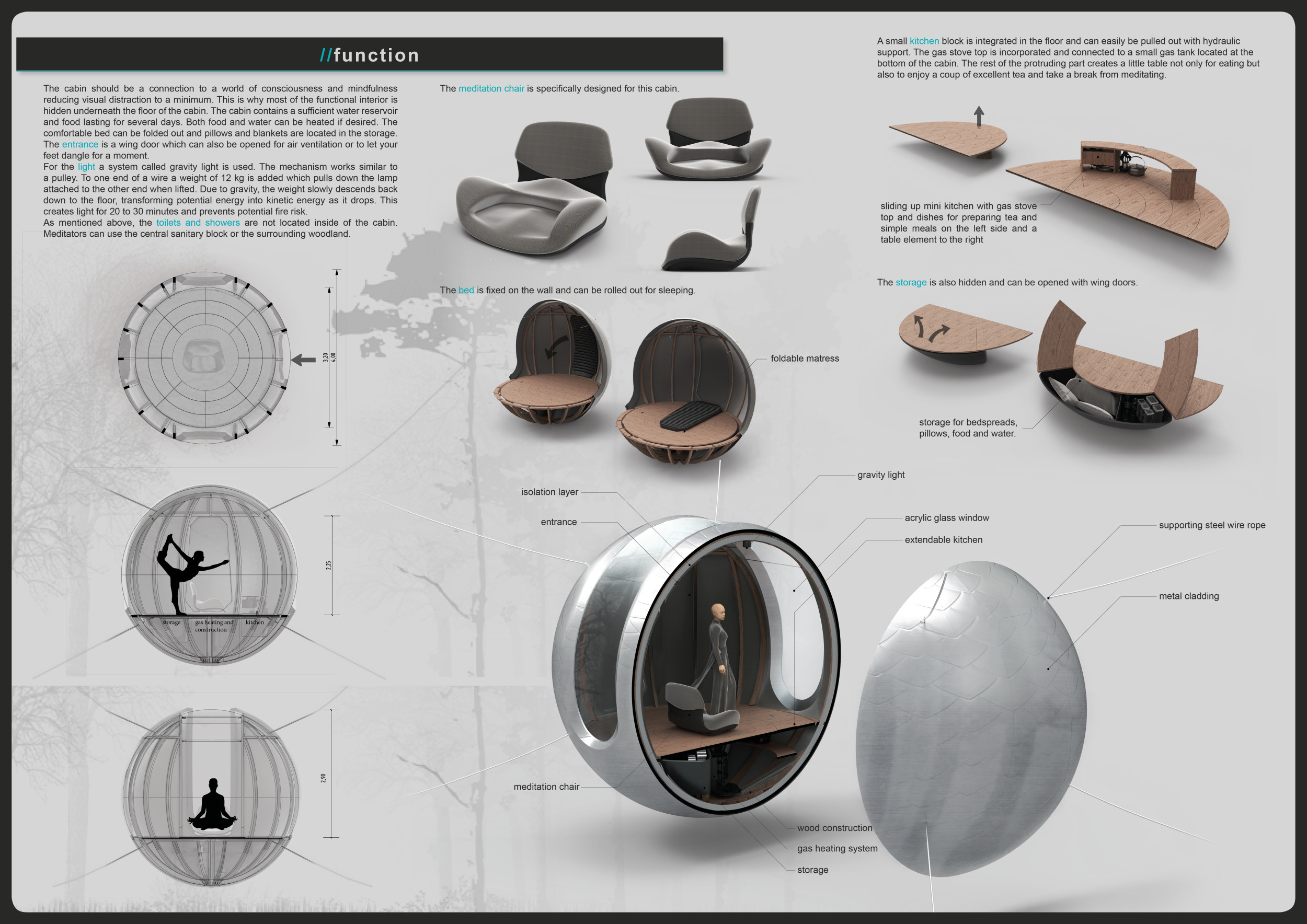Click the left-pointing entrance arrow beside floor plan

pyautogui.click(x=303, y=360)
